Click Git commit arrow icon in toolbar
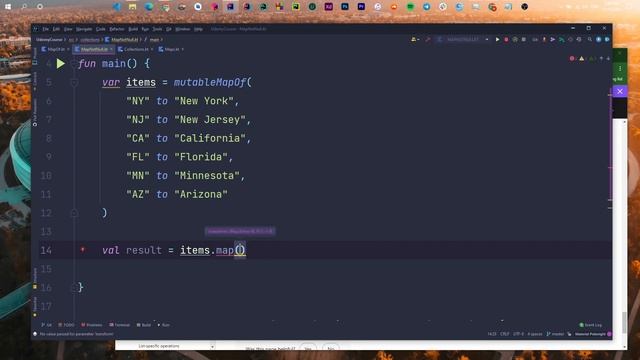This screenshot has width=640, height=360. point(553,40)
